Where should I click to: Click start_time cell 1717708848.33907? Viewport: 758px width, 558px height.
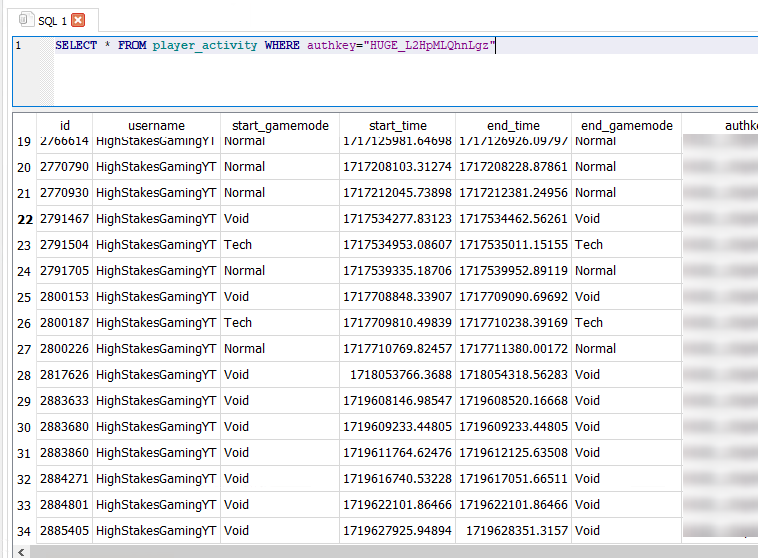tap(397, 297)
